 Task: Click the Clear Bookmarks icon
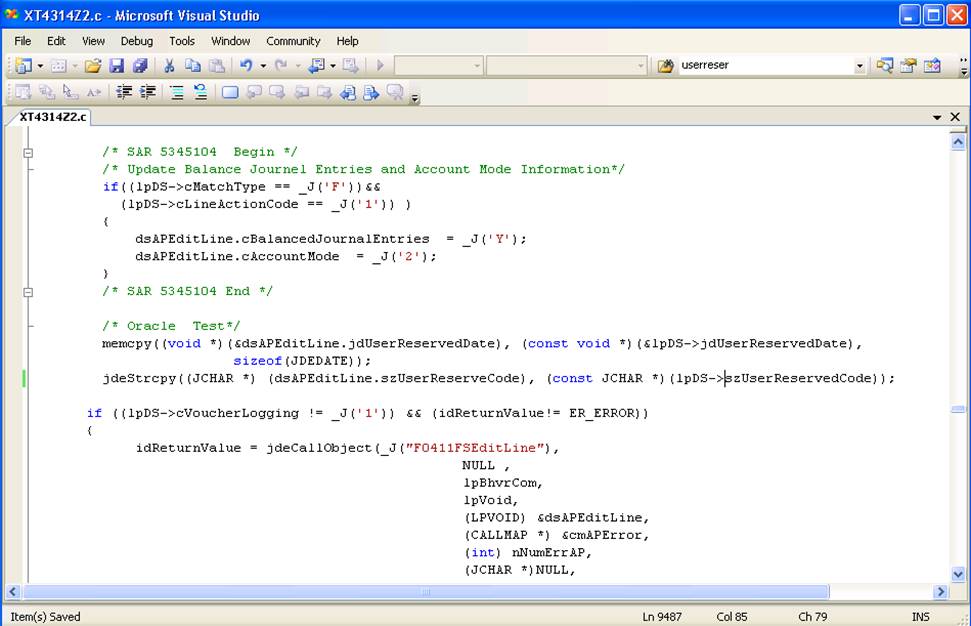pyautogui.click(x=395, y=92)
